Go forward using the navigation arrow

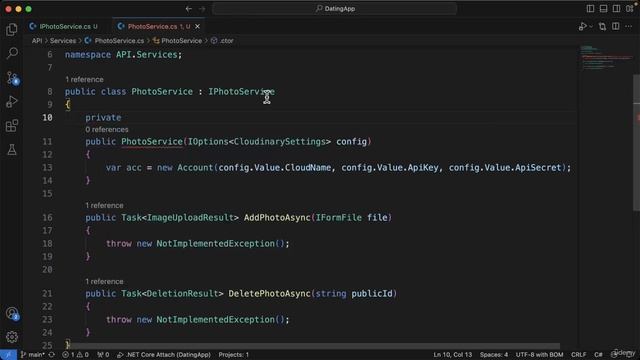pos(202,9)
